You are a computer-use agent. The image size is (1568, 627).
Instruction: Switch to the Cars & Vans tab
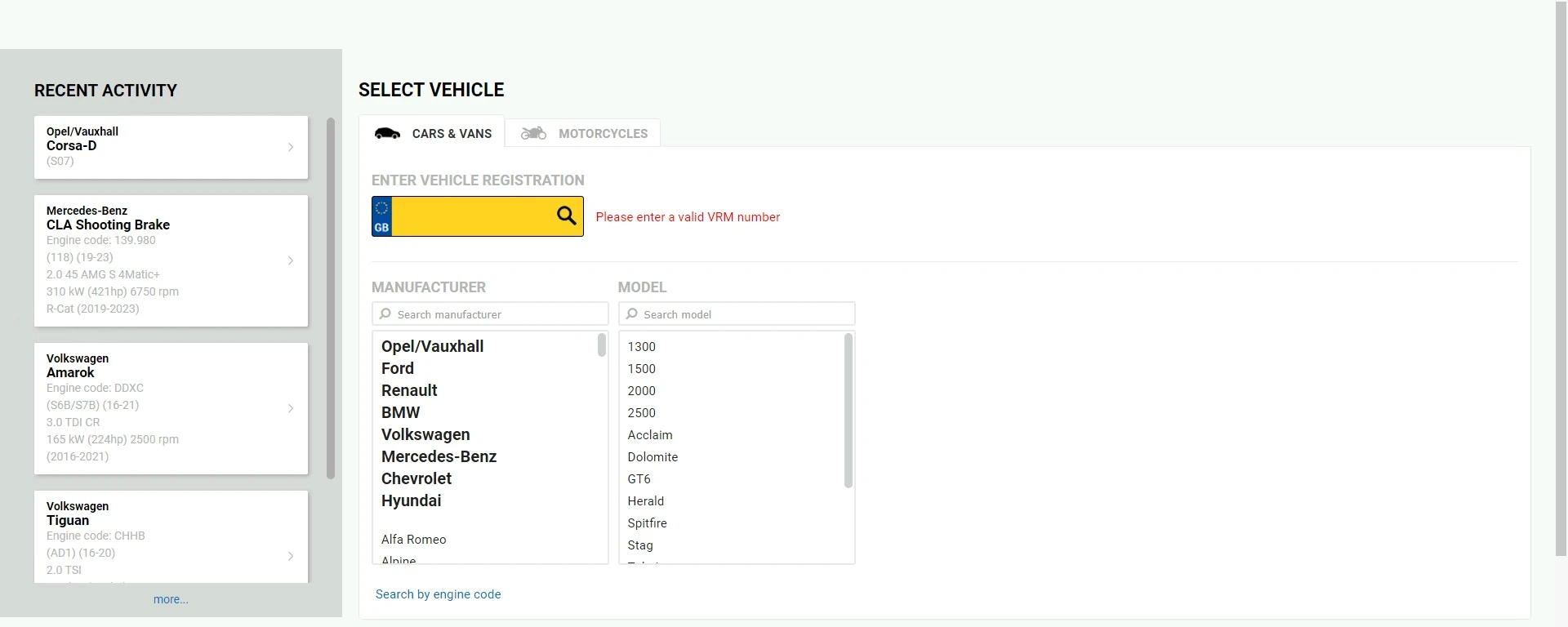pos(432,133)
